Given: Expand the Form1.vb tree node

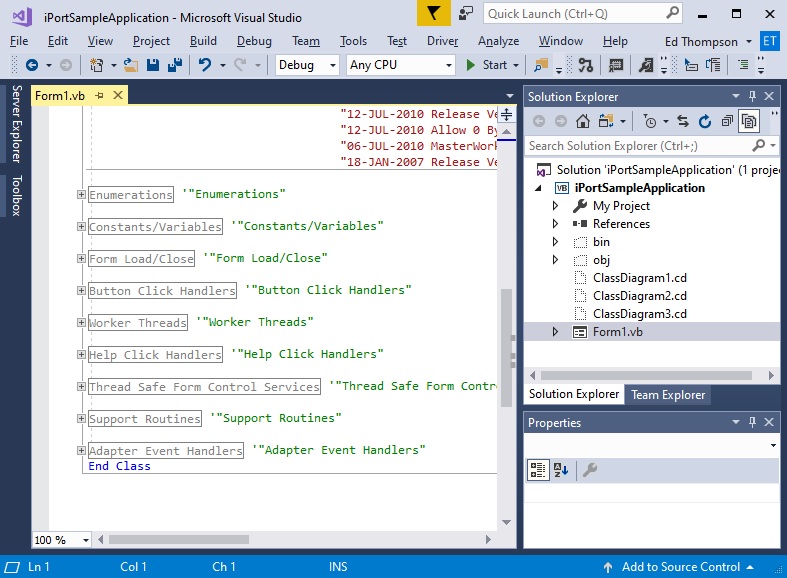Looking at the screenshot, I should pos(555,332).
